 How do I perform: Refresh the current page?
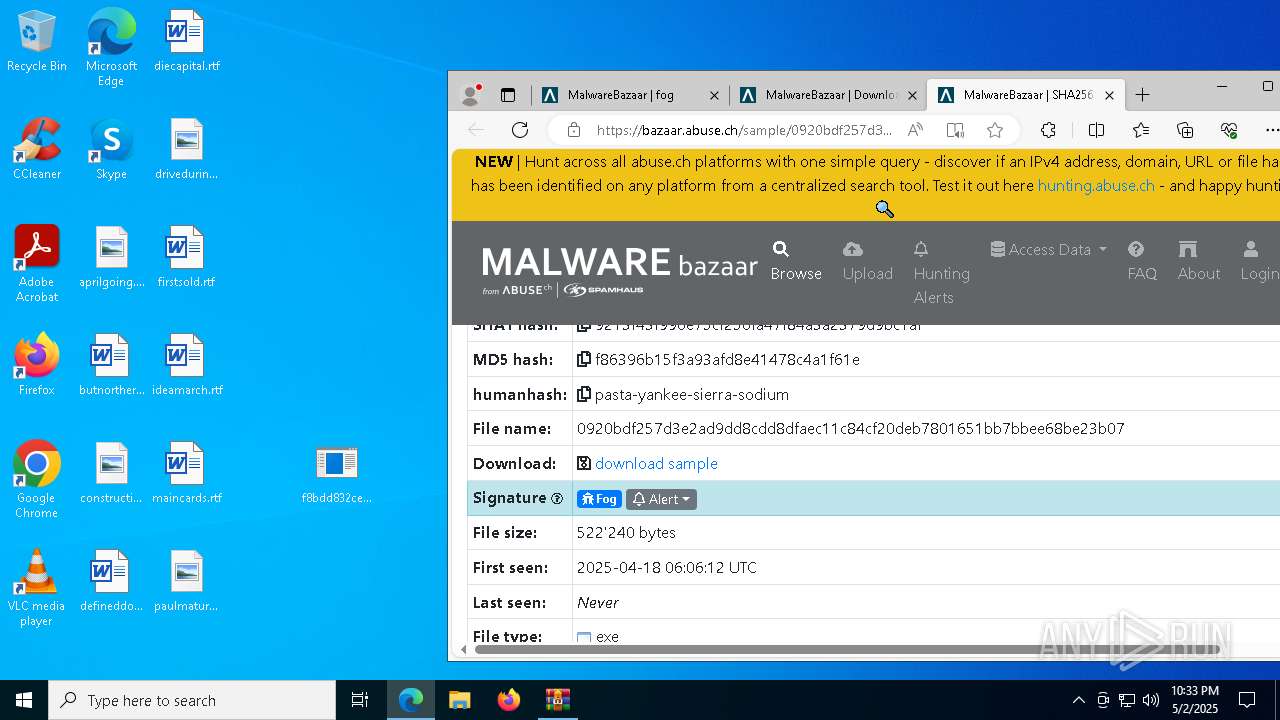(x=520, y=130)
